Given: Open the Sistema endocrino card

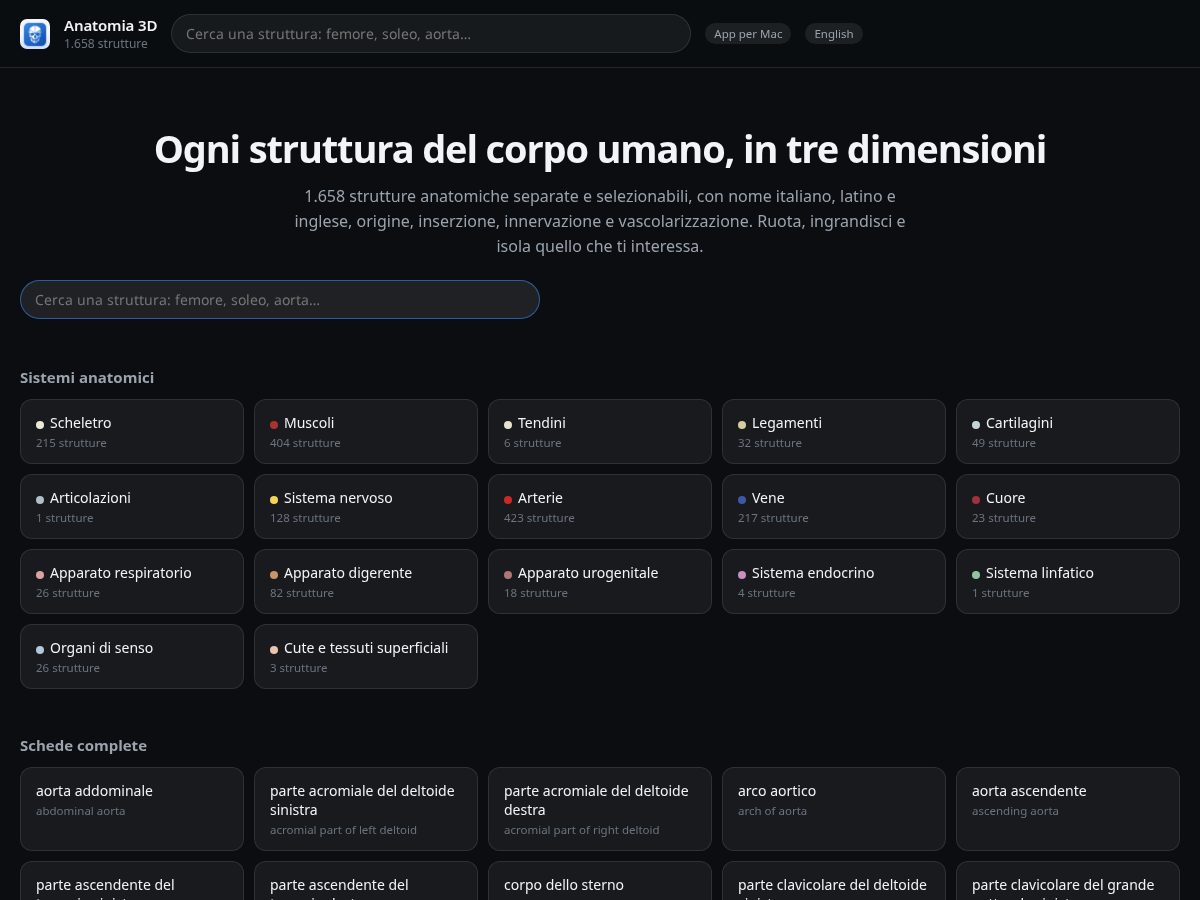Looking at the screenshot, I should click(834, 582).
